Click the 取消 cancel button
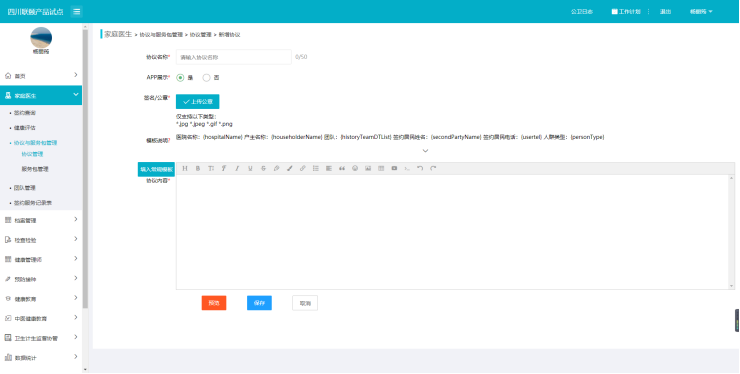This screenshot has height=374, width=740. [305, 303]
